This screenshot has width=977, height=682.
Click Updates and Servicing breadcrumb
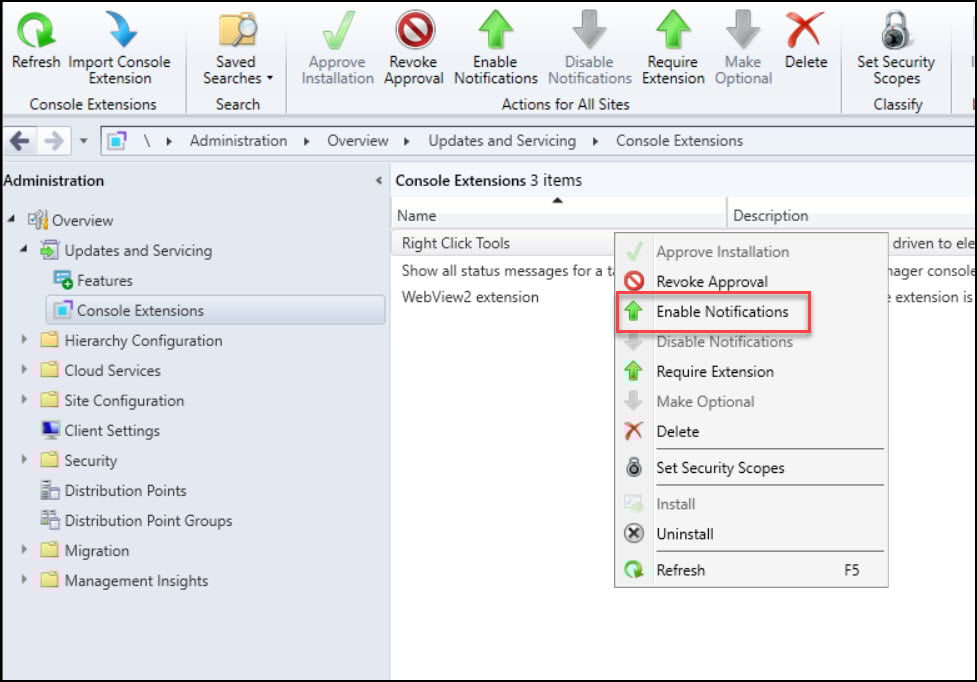[x=502, y=141]
